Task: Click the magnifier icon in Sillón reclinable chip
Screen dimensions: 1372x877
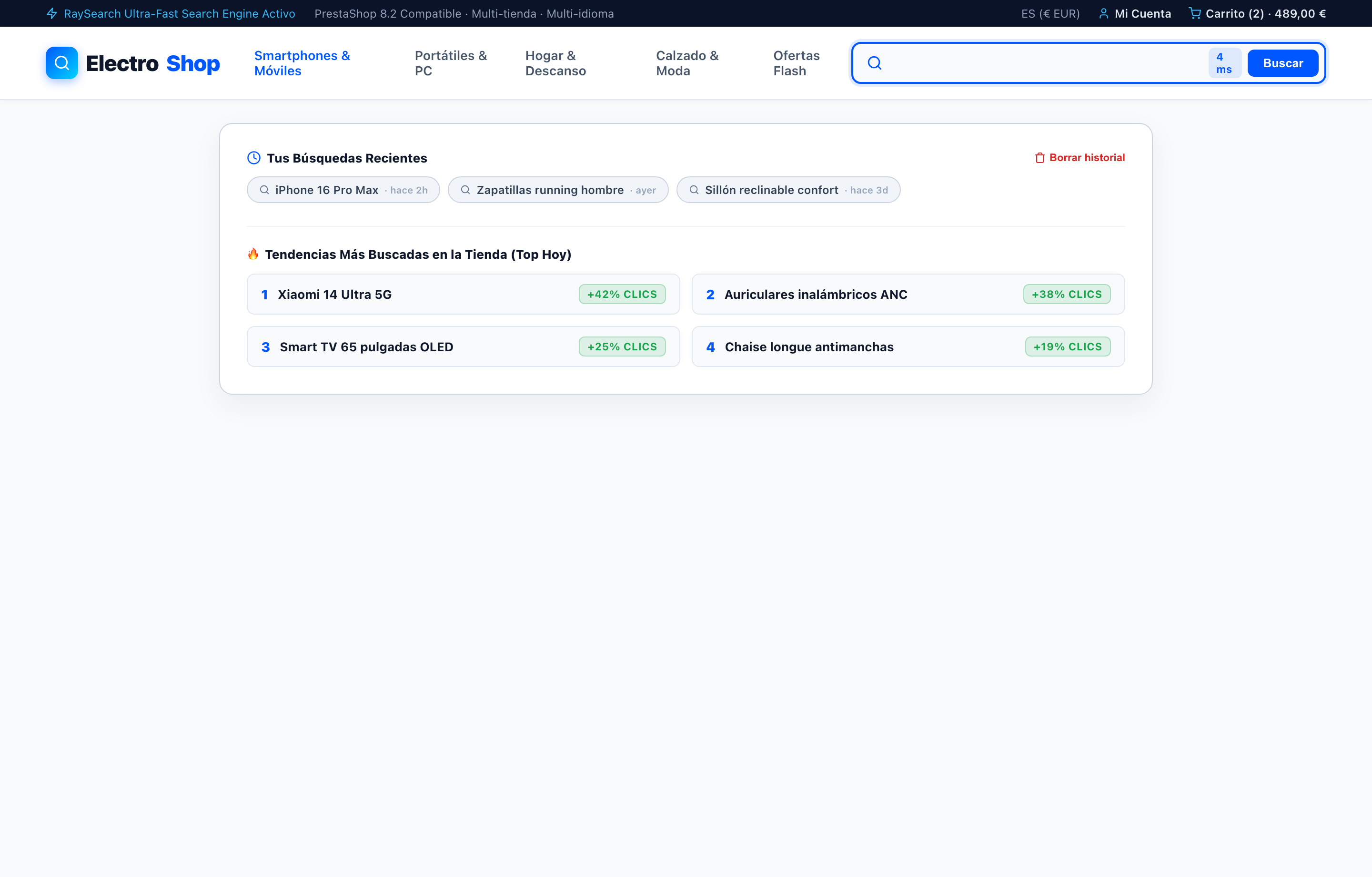Action: point(694,190)
